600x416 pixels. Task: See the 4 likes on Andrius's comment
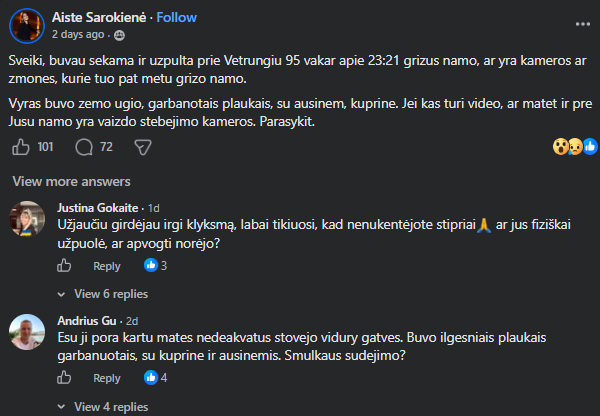(155, 378)
